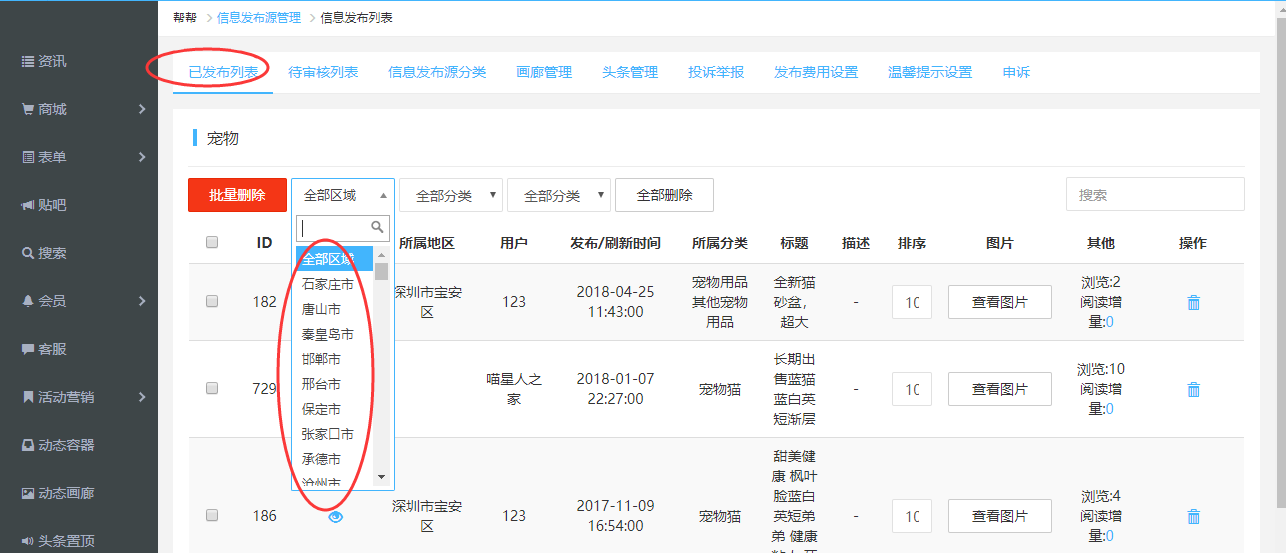The image size is (1286, 553).
Task: Select the checkbox for row 729
Action: point(212,389)
